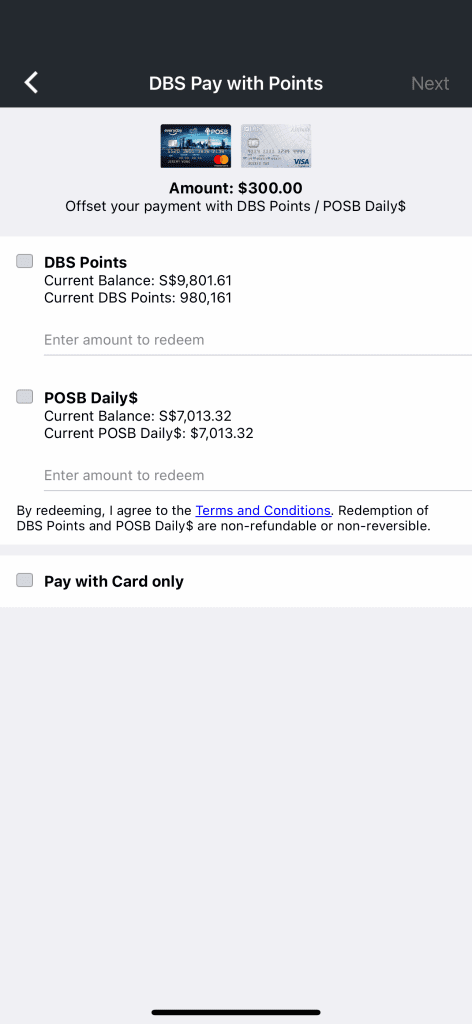Click the VISA logo on silver card
The height and width of the screenshot is (1024, 472).
point(301,161)
